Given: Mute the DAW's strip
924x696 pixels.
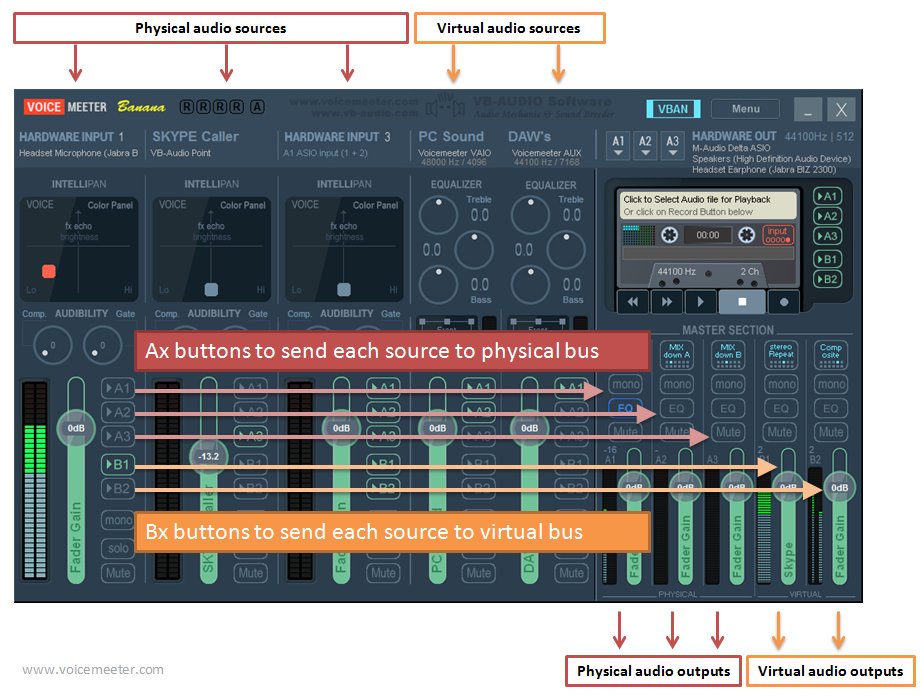Looking at the screenshot, I should pos(571,573).
